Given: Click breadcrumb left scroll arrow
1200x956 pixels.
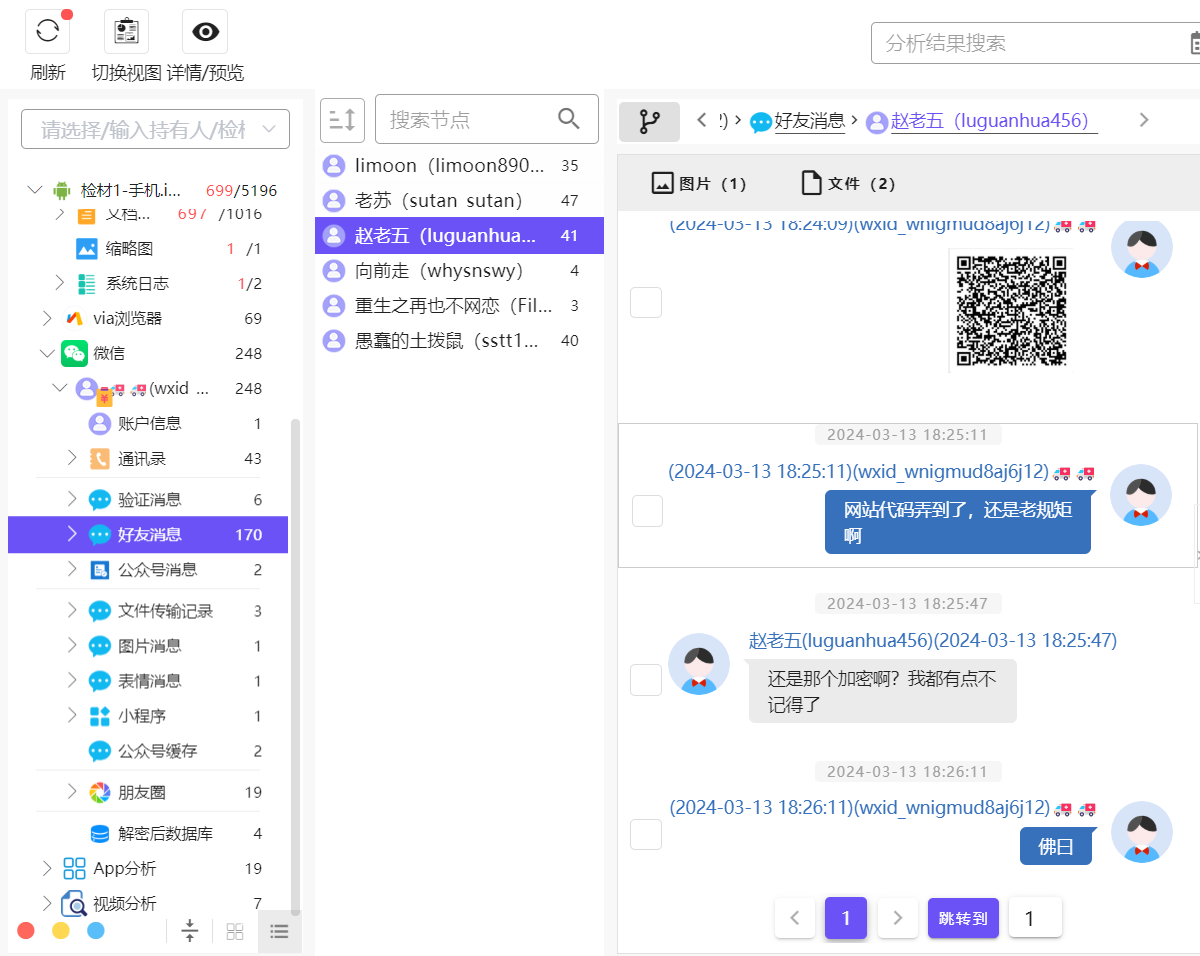Looking at the screenshot, I should tap(702, 120).
